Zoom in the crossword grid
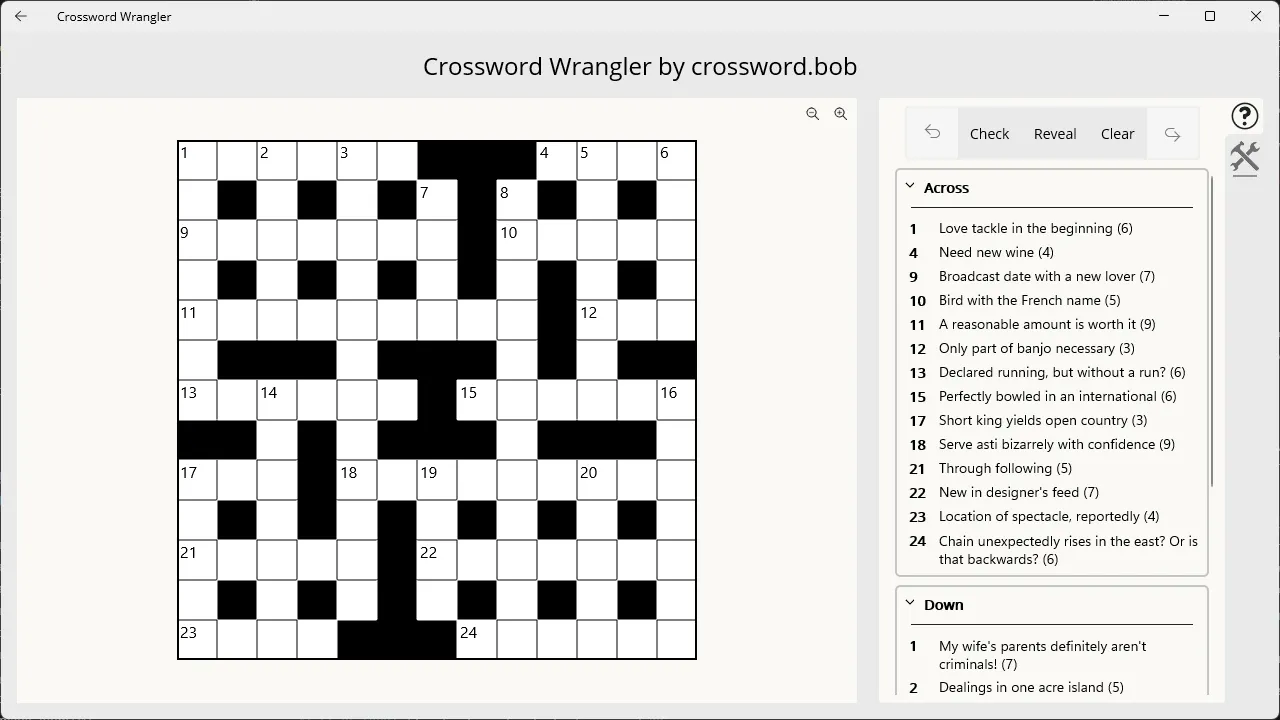Viewport: 1280px width, 720px height. 841,114
